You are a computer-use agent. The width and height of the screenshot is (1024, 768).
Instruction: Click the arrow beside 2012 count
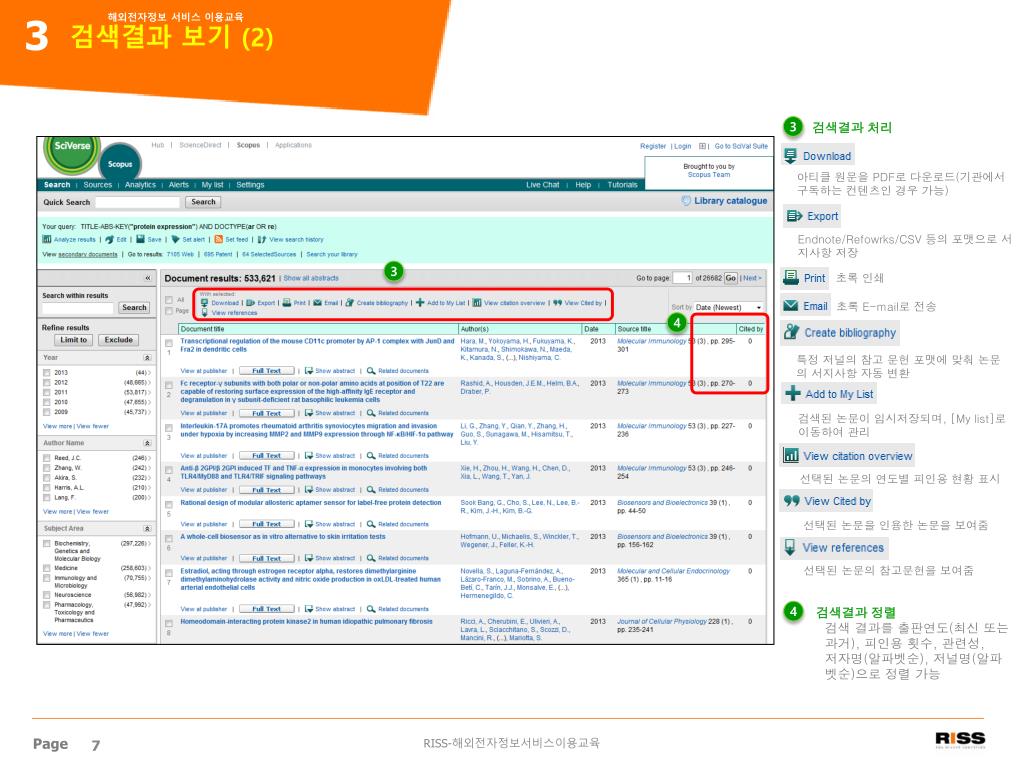(149, 383)
